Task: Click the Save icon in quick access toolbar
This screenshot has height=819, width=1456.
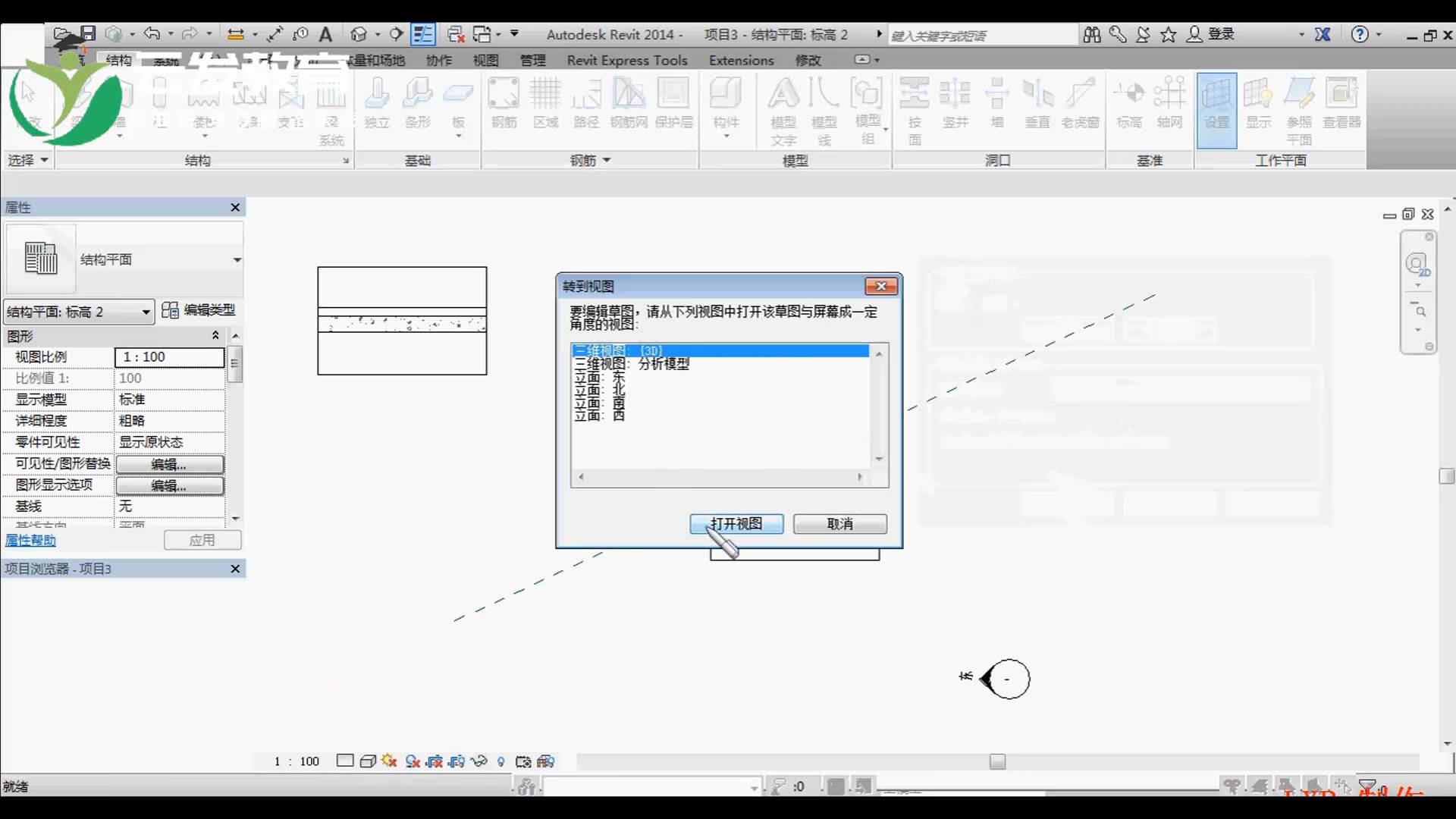Action: (88, 34)
